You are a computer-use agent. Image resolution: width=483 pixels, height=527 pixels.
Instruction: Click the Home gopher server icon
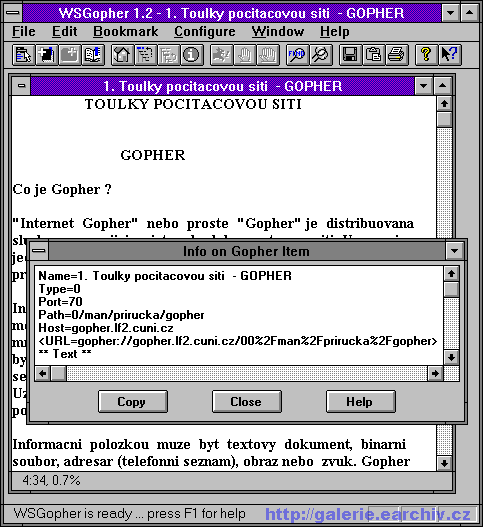click(x=122, y=55)
